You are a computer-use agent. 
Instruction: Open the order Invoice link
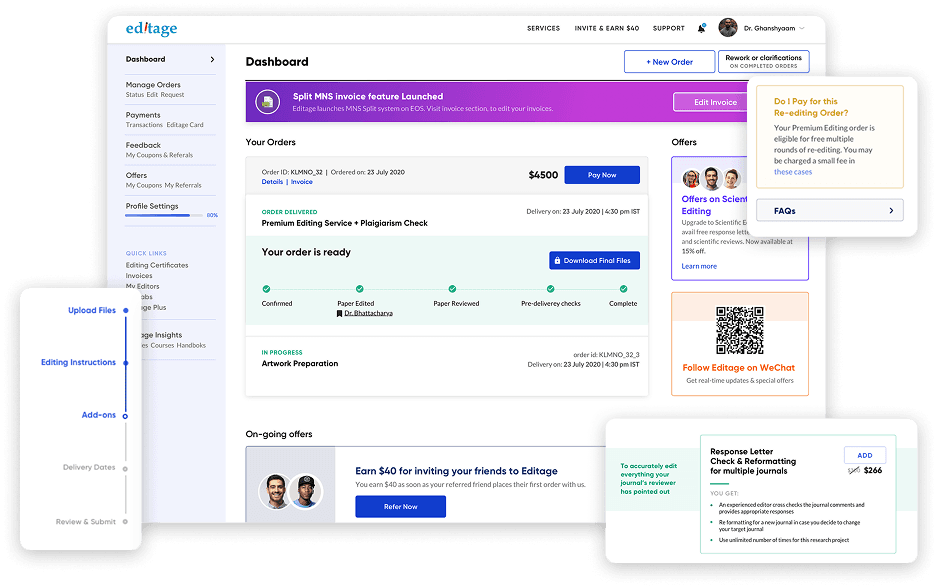pos(302,182)
